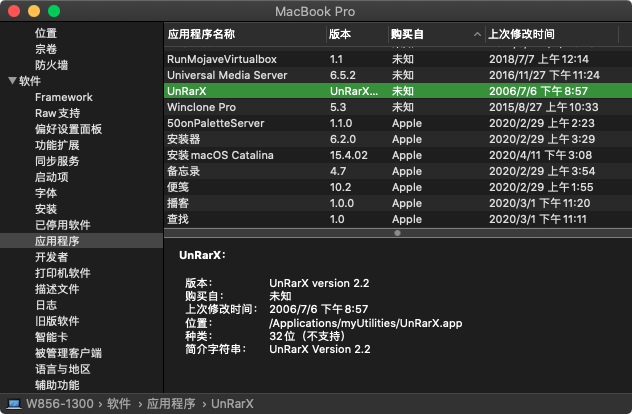
Task: Click the 版本 column header
Action: (x=340, y=34)
